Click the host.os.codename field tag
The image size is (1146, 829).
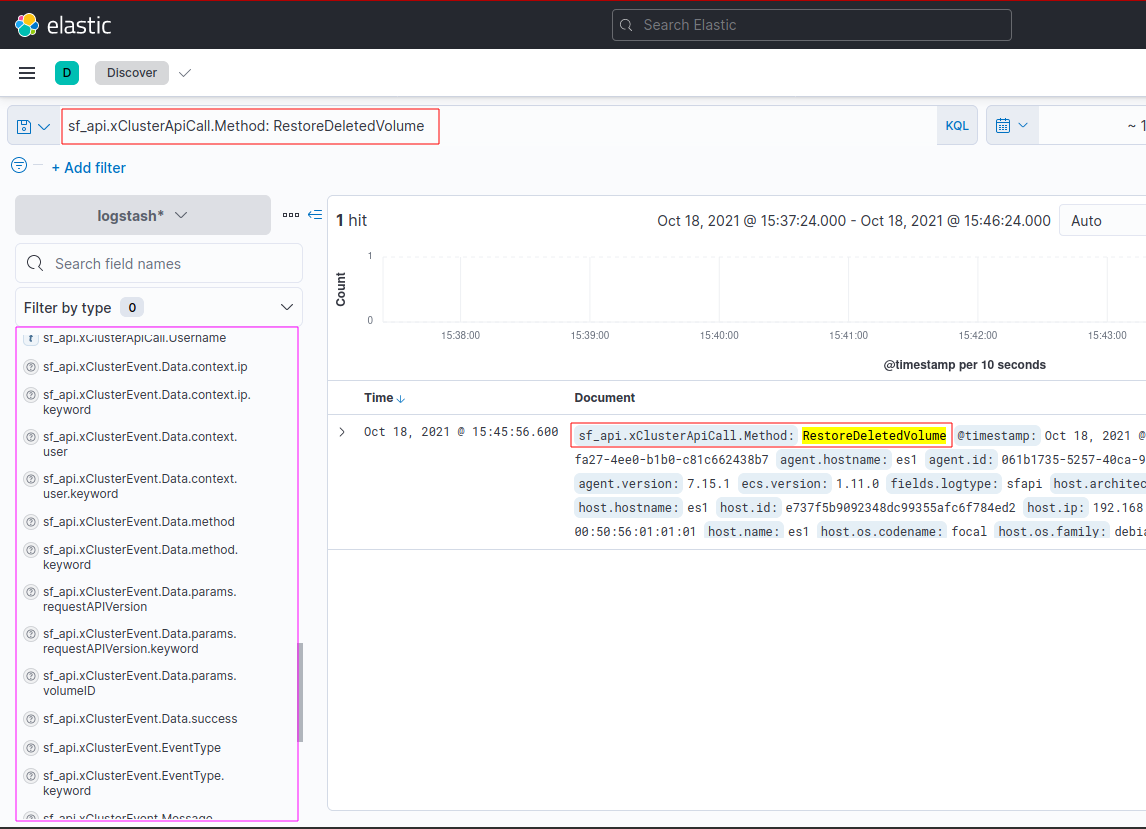point(881,531)
